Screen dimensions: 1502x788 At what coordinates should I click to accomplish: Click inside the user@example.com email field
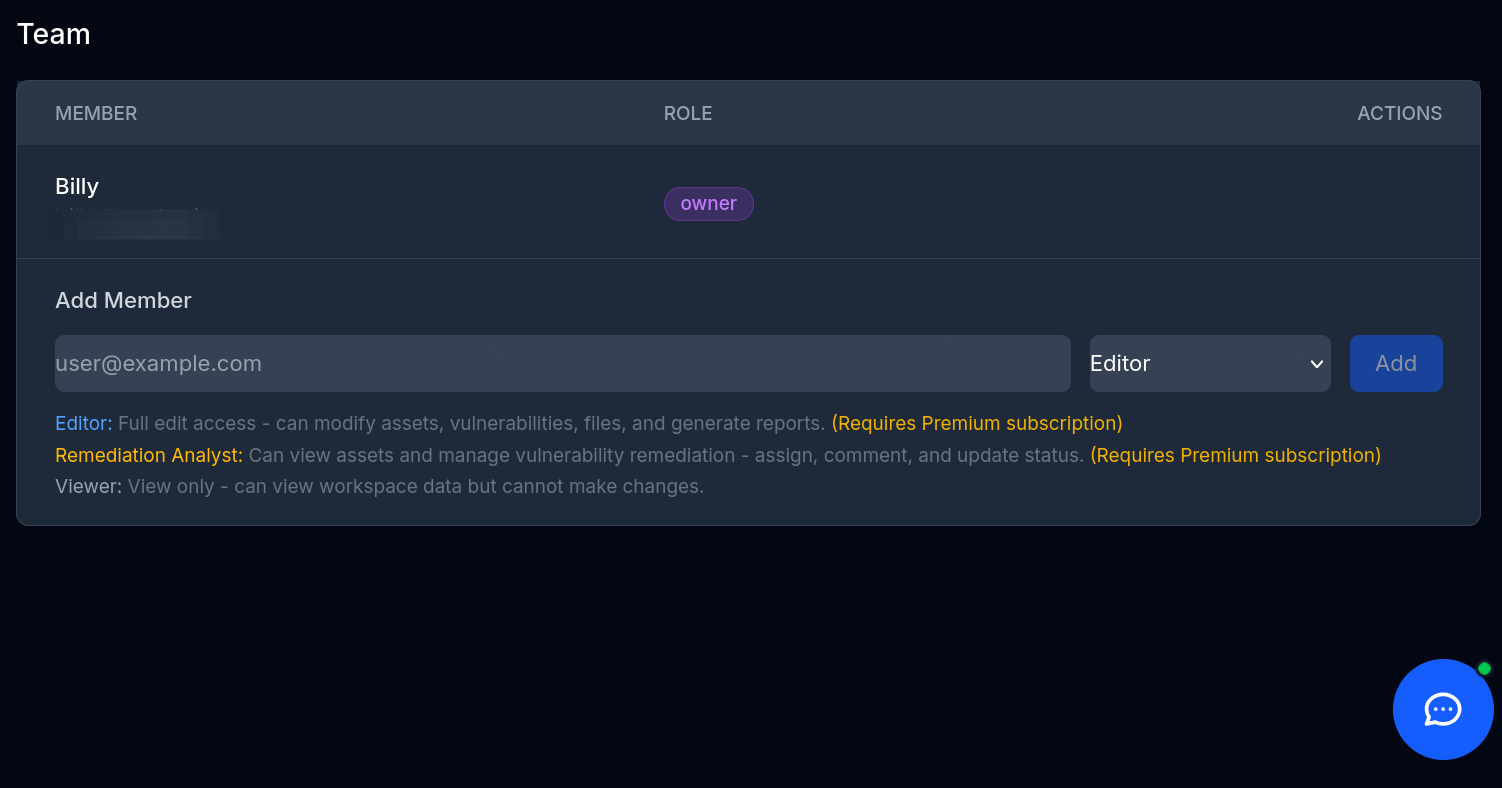tap(562, 363)
